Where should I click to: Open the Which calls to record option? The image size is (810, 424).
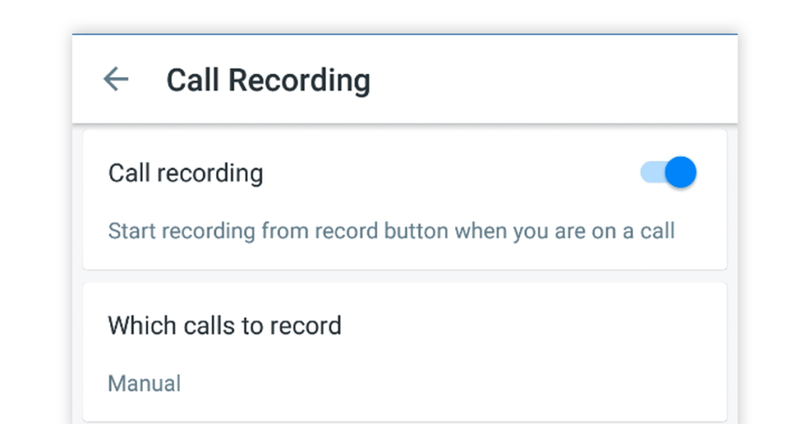click(x=224, y=325)
